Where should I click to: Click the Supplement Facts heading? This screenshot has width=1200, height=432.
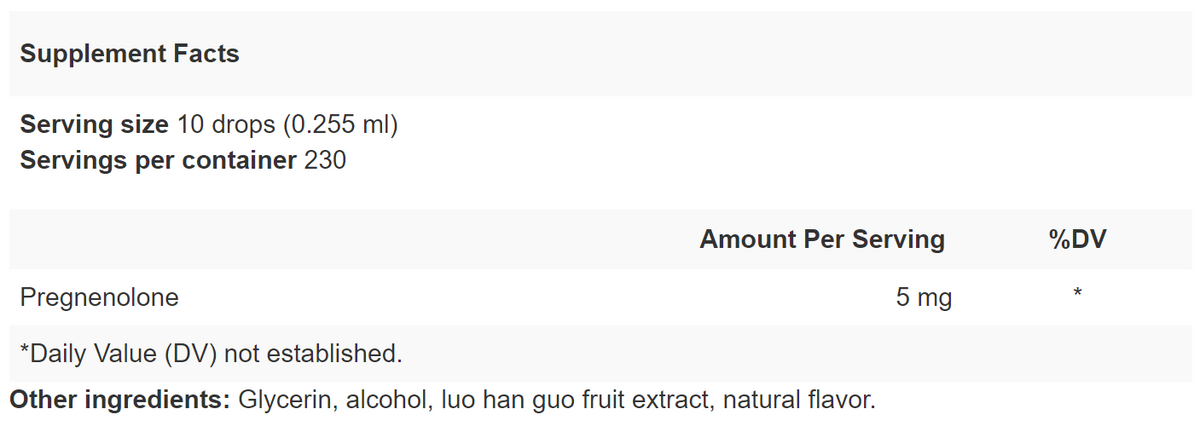tap(129, 54)
